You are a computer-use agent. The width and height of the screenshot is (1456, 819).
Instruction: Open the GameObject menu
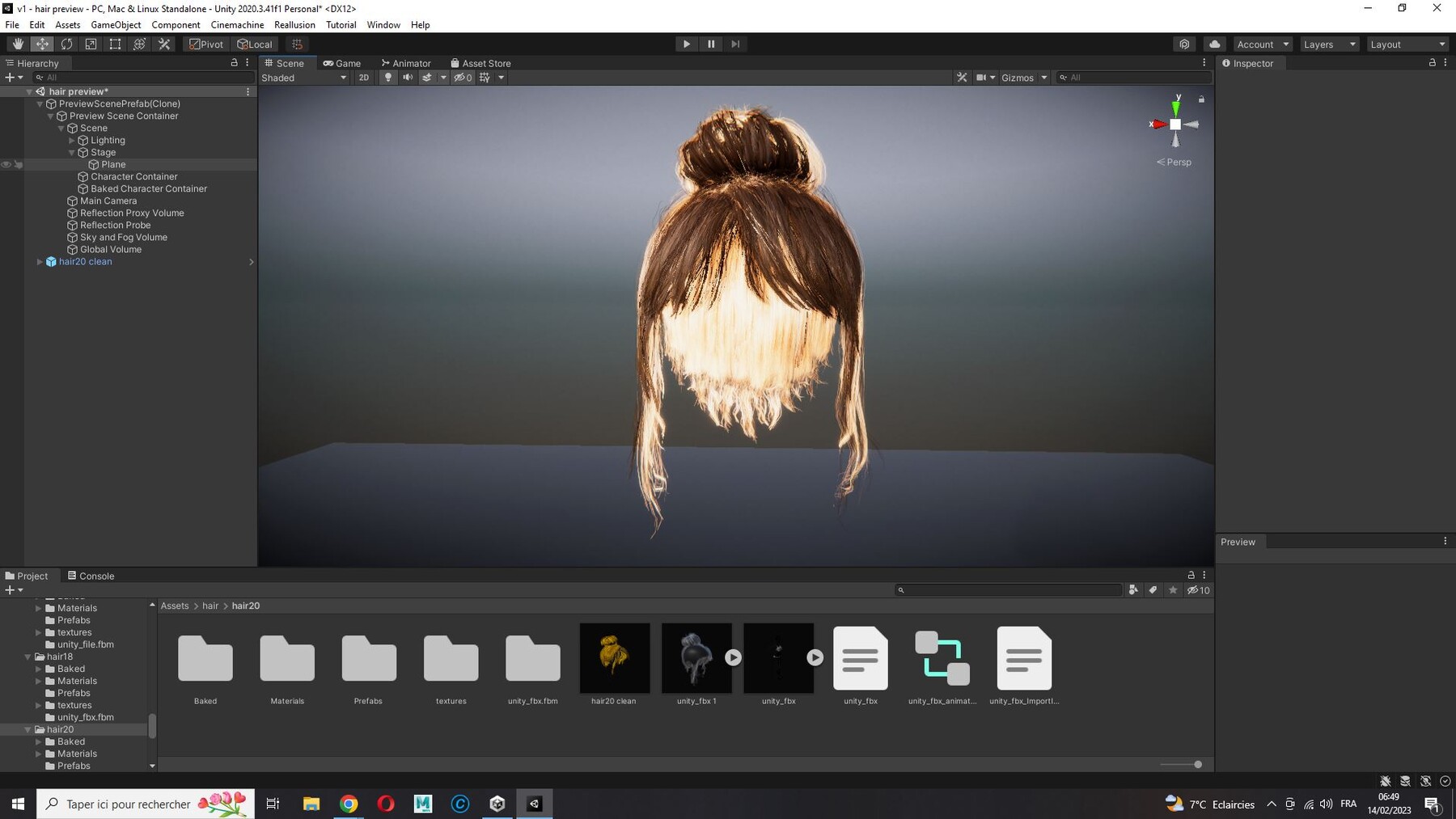[116, 25]
